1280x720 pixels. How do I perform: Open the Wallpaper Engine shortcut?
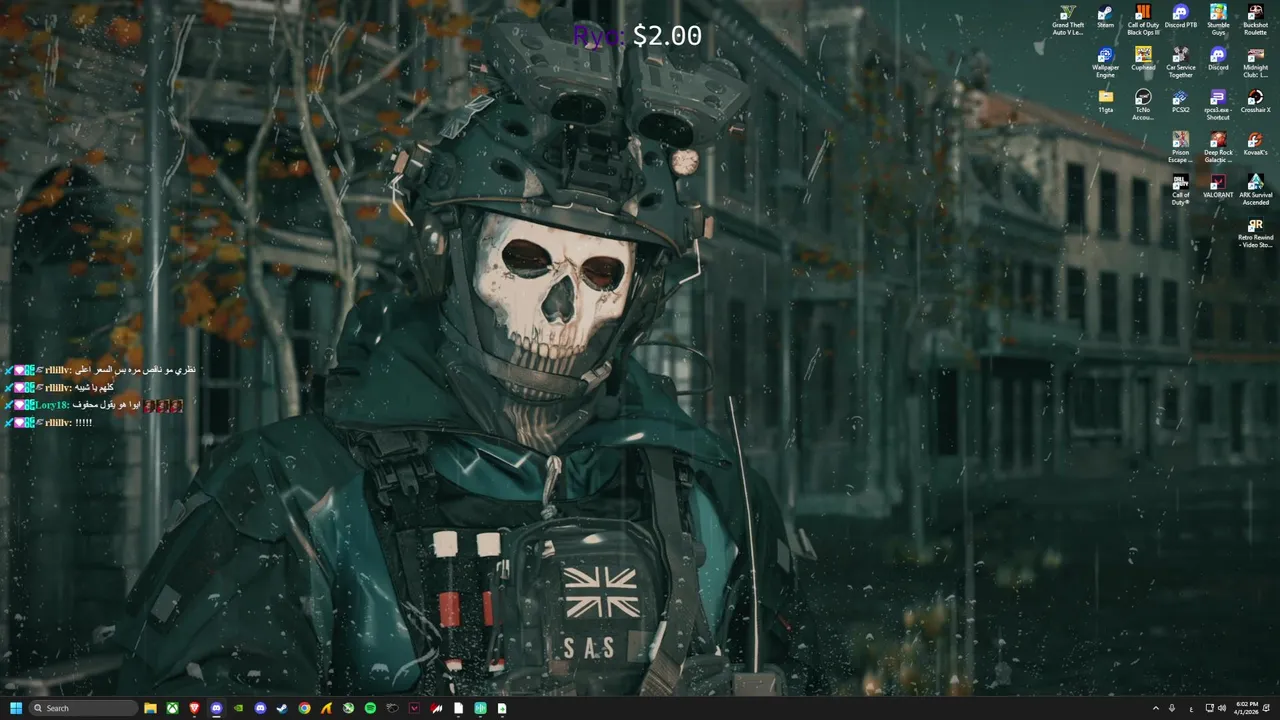coord(1105,62)
